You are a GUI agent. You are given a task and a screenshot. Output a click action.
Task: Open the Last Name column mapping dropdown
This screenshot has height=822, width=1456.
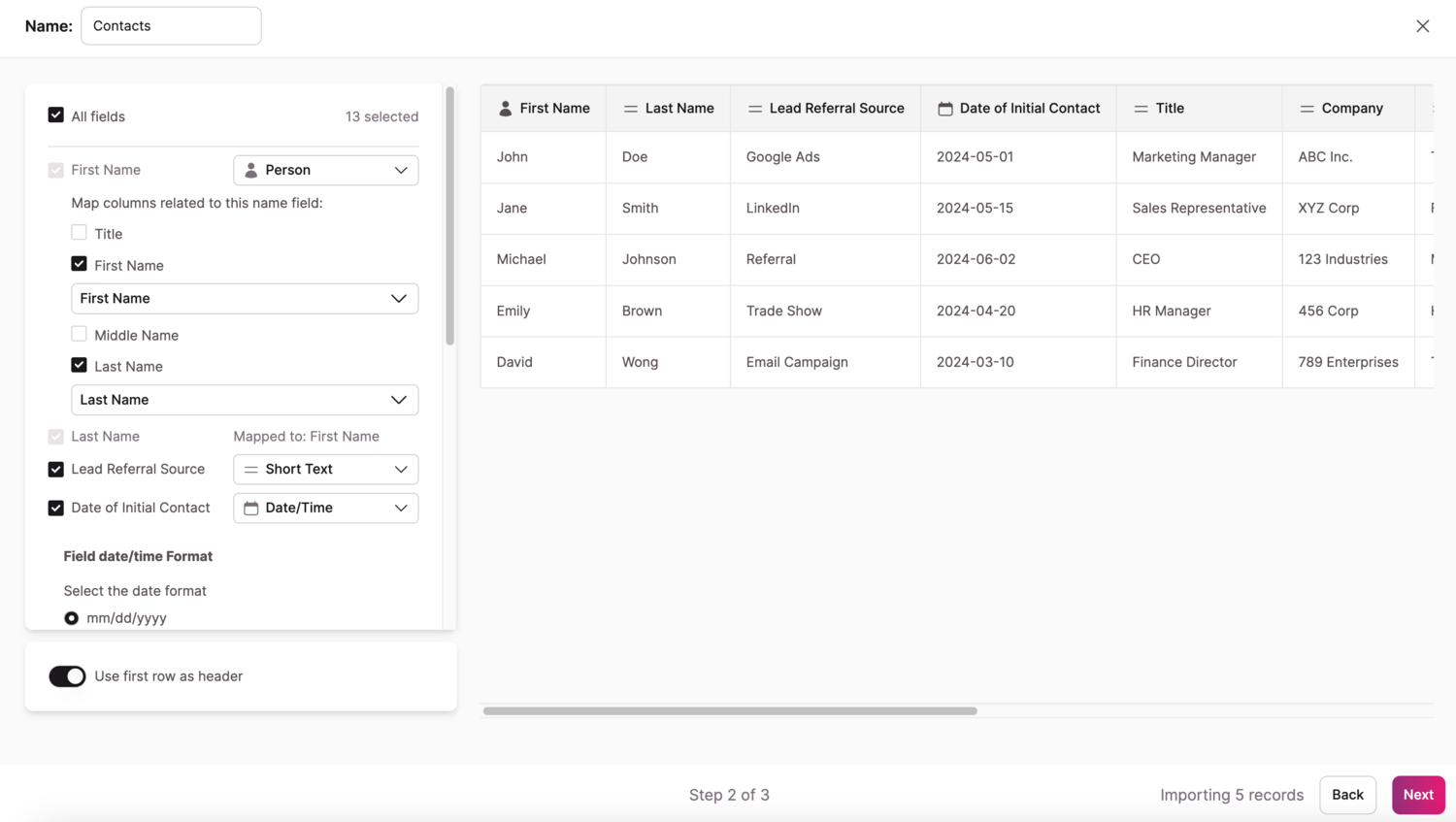244,400
